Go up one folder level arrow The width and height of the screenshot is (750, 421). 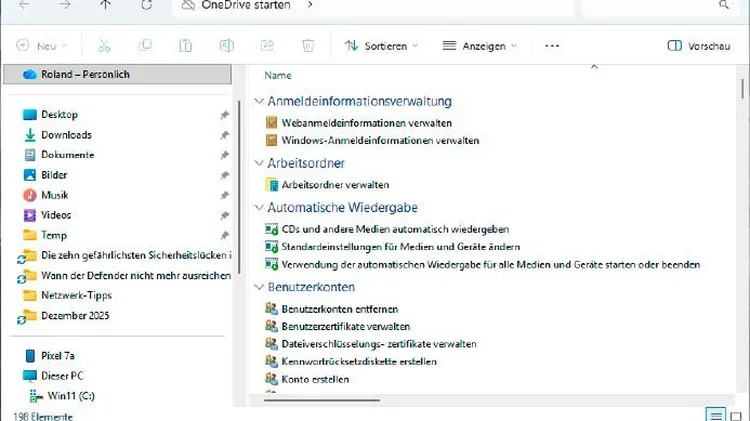(x=106, y=5)
